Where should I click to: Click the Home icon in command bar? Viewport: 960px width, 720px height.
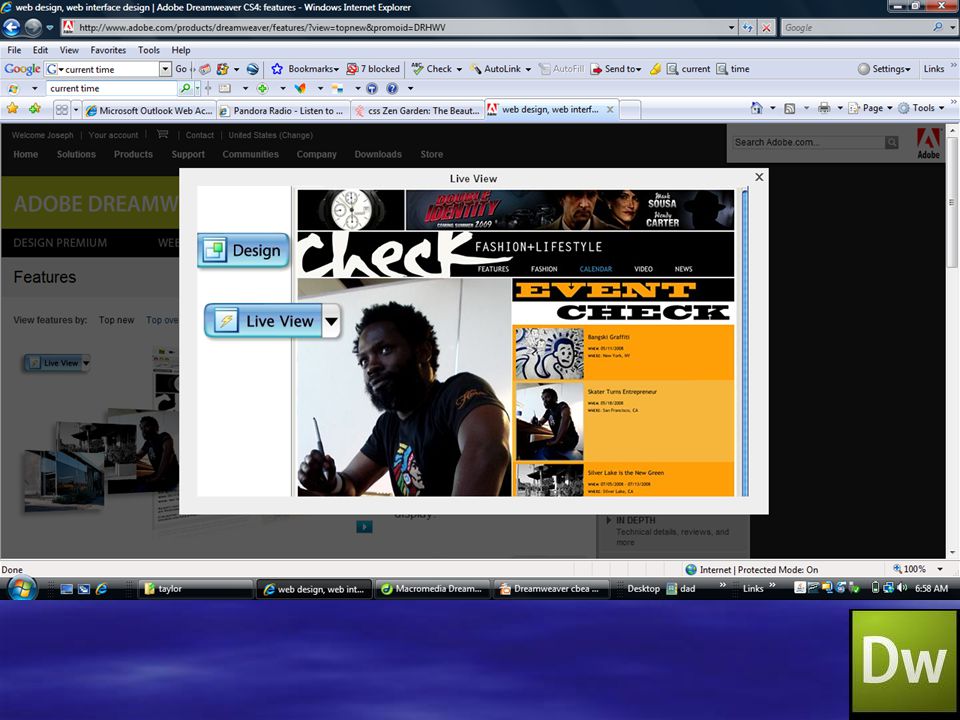click(757, 108)
